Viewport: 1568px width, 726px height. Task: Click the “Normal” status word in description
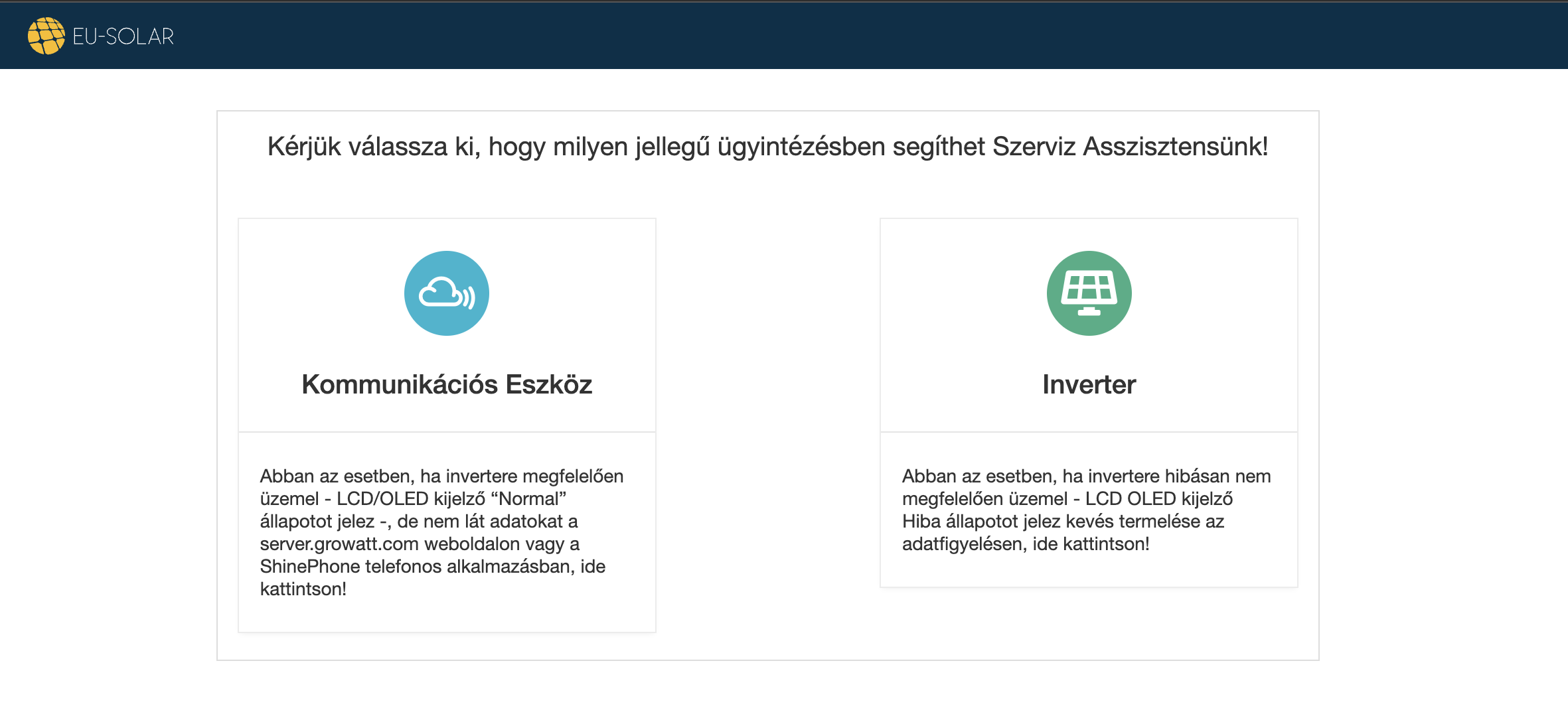(x=528, y=499)
